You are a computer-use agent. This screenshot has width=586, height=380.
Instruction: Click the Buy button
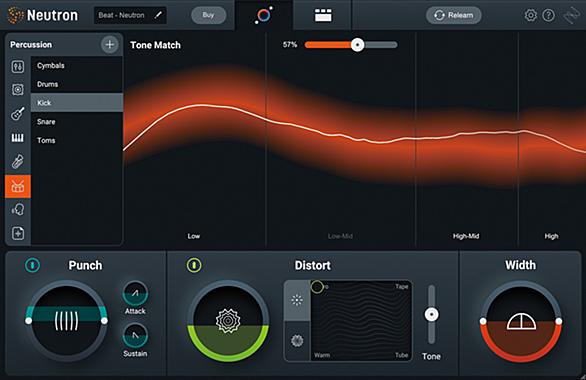pos(208,15)
